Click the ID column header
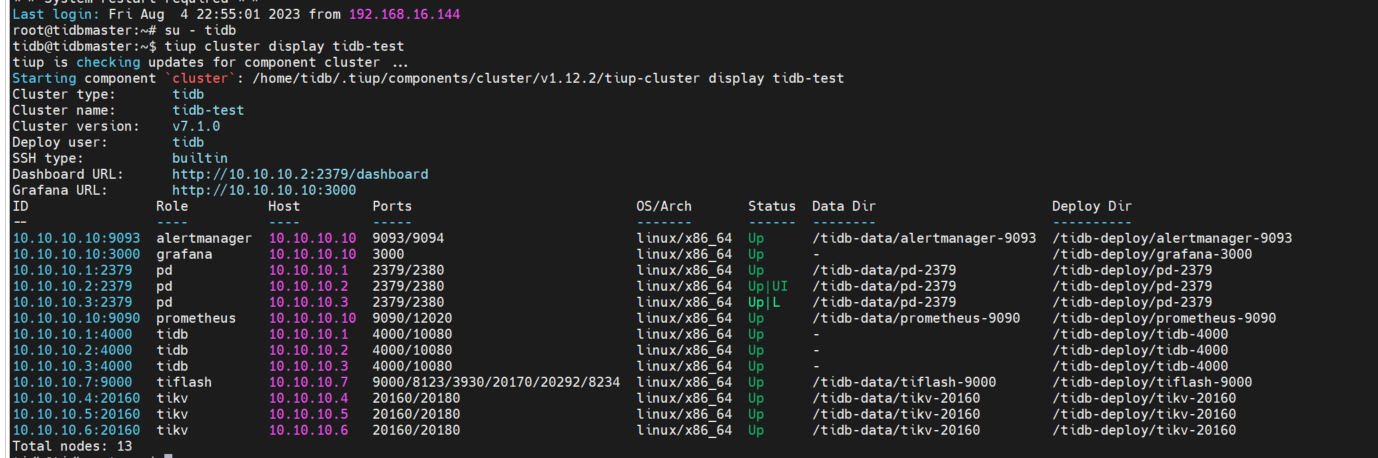The image size is (1378, 458). pyautogui.click(x=20, y=206)
